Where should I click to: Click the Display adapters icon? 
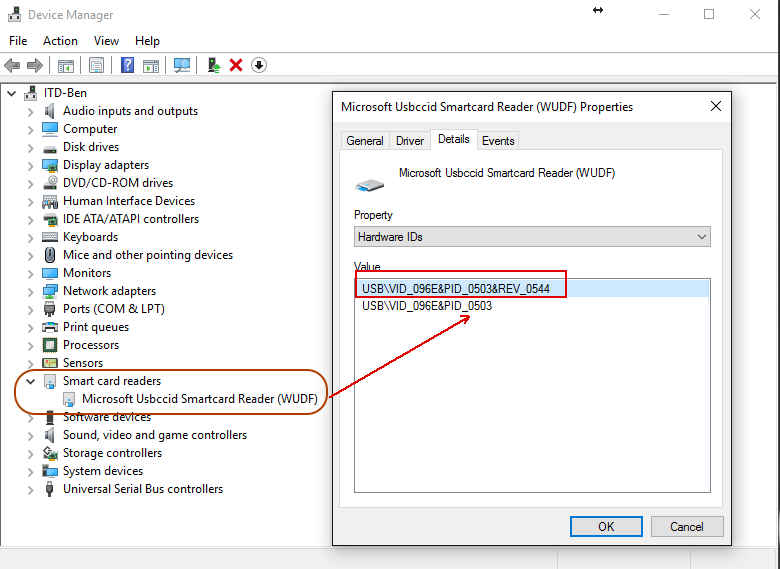(50, 165)
